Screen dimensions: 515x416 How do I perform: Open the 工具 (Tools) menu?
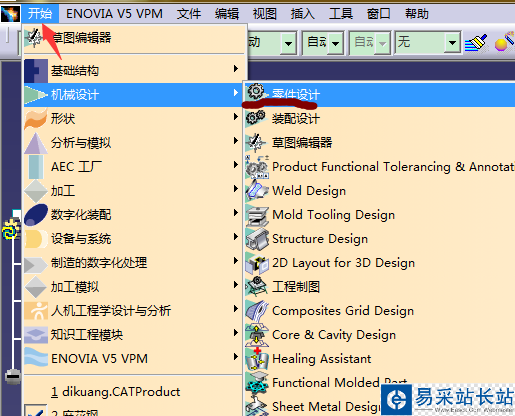[341, 14]
